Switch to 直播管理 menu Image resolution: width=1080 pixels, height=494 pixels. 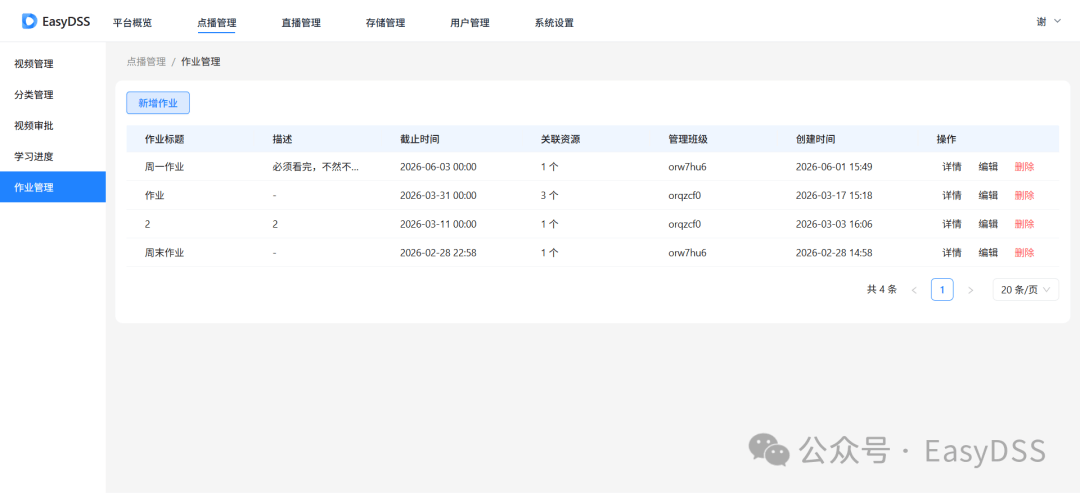coord(301,23)
